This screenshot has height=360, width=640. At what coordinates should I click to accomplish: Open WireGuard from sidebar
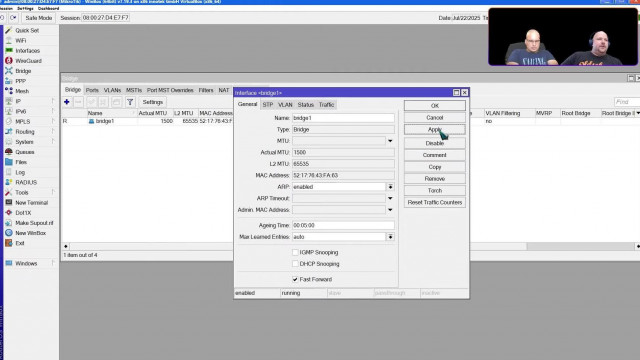tap(28, 61)
